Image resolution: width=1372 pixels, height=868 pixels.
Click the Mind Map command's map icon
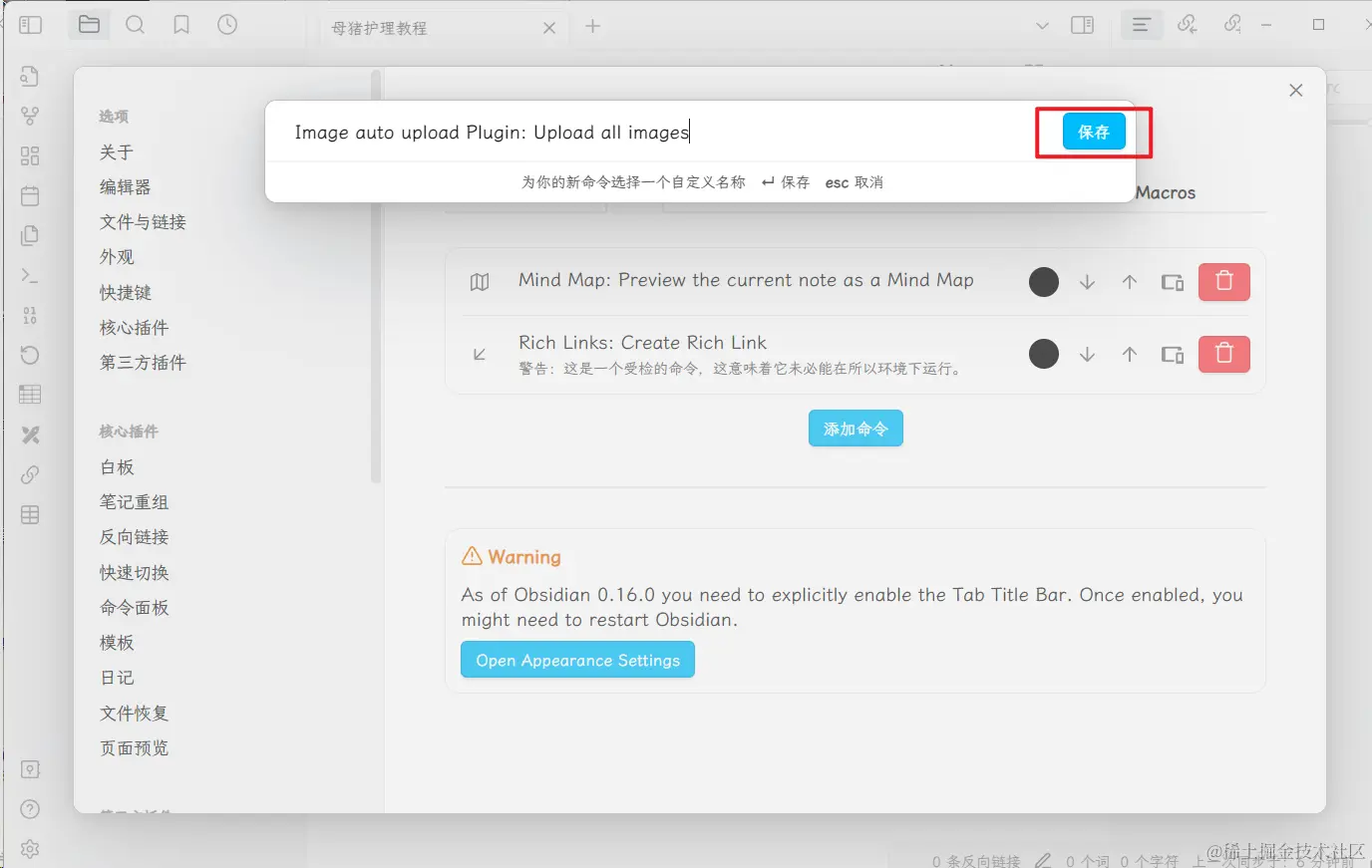point(480,282)
